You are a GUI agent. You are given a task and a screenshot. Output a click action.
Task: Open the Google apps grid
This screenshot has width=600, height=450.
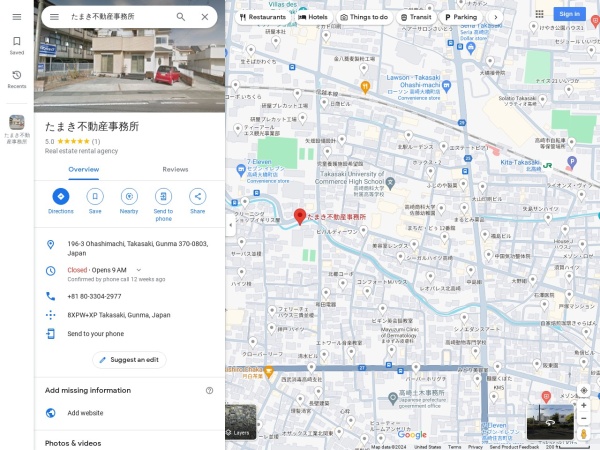coord(540,14)
